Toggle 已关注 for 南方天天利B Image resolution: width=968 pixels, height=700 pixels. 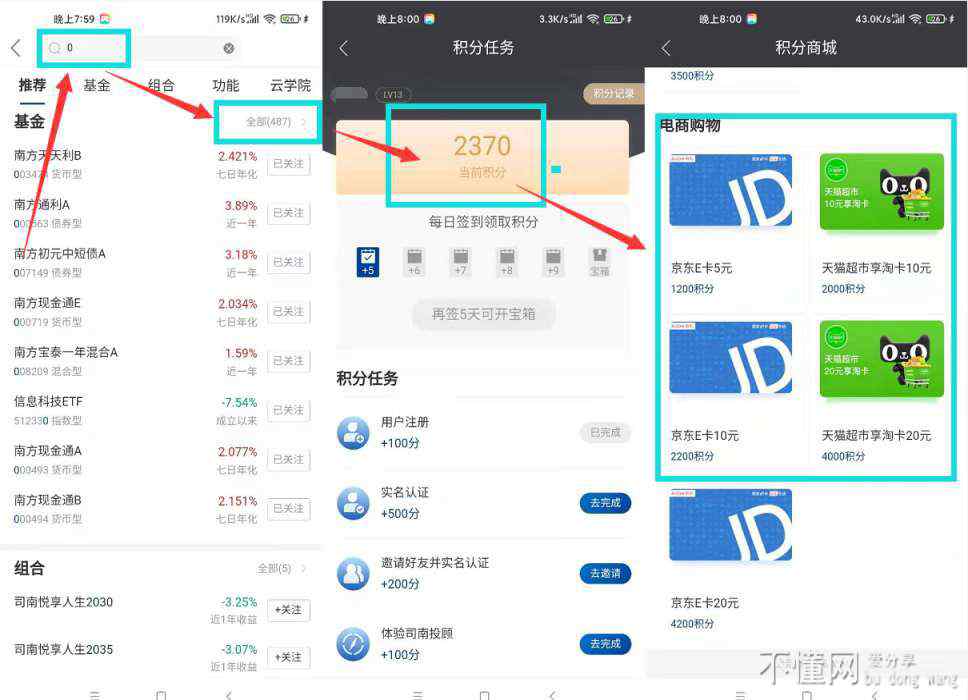[x=288, y=164]
